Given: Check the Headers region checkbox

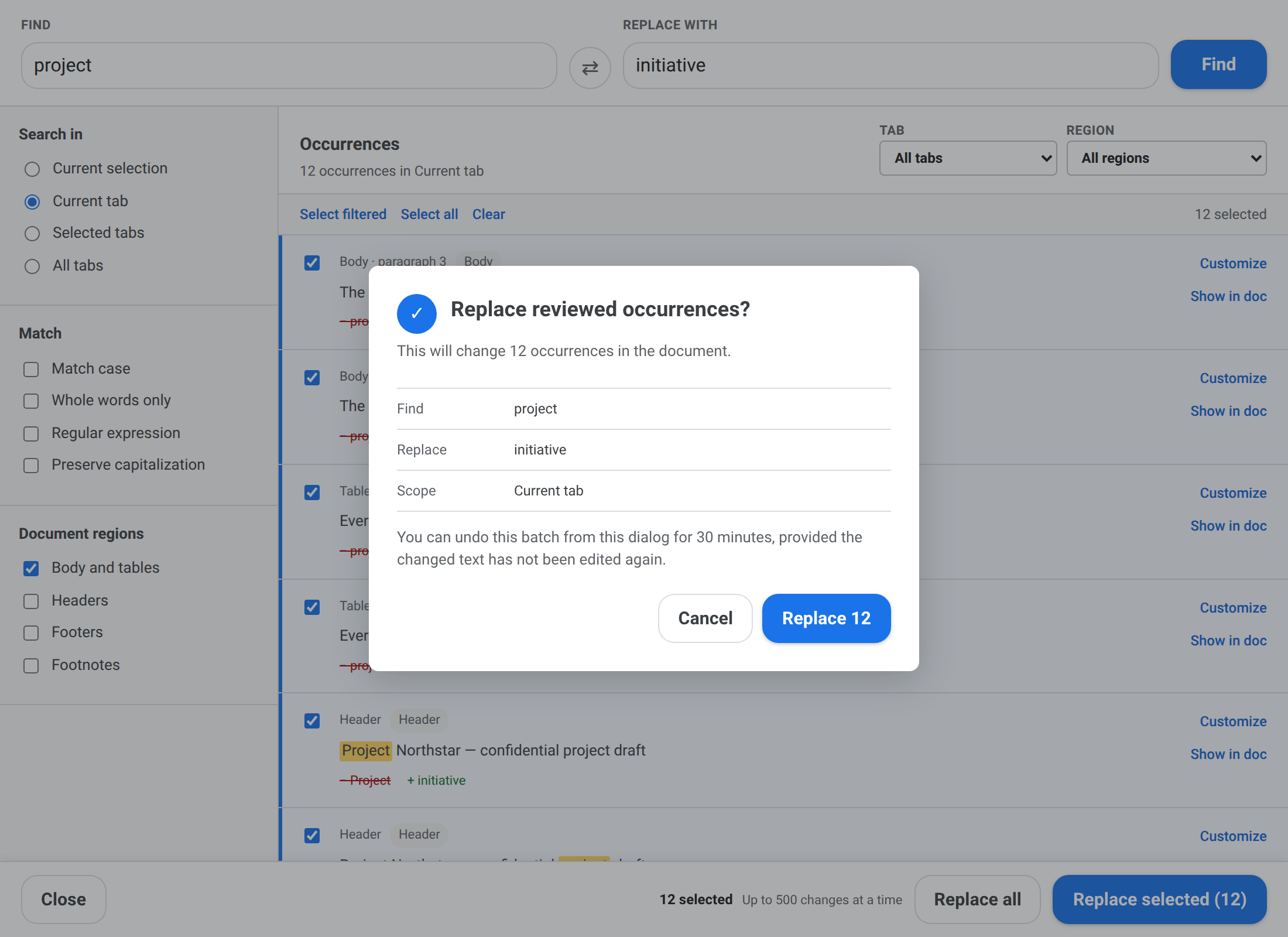Looking at the screenshot, I should [x=31, y=601].
